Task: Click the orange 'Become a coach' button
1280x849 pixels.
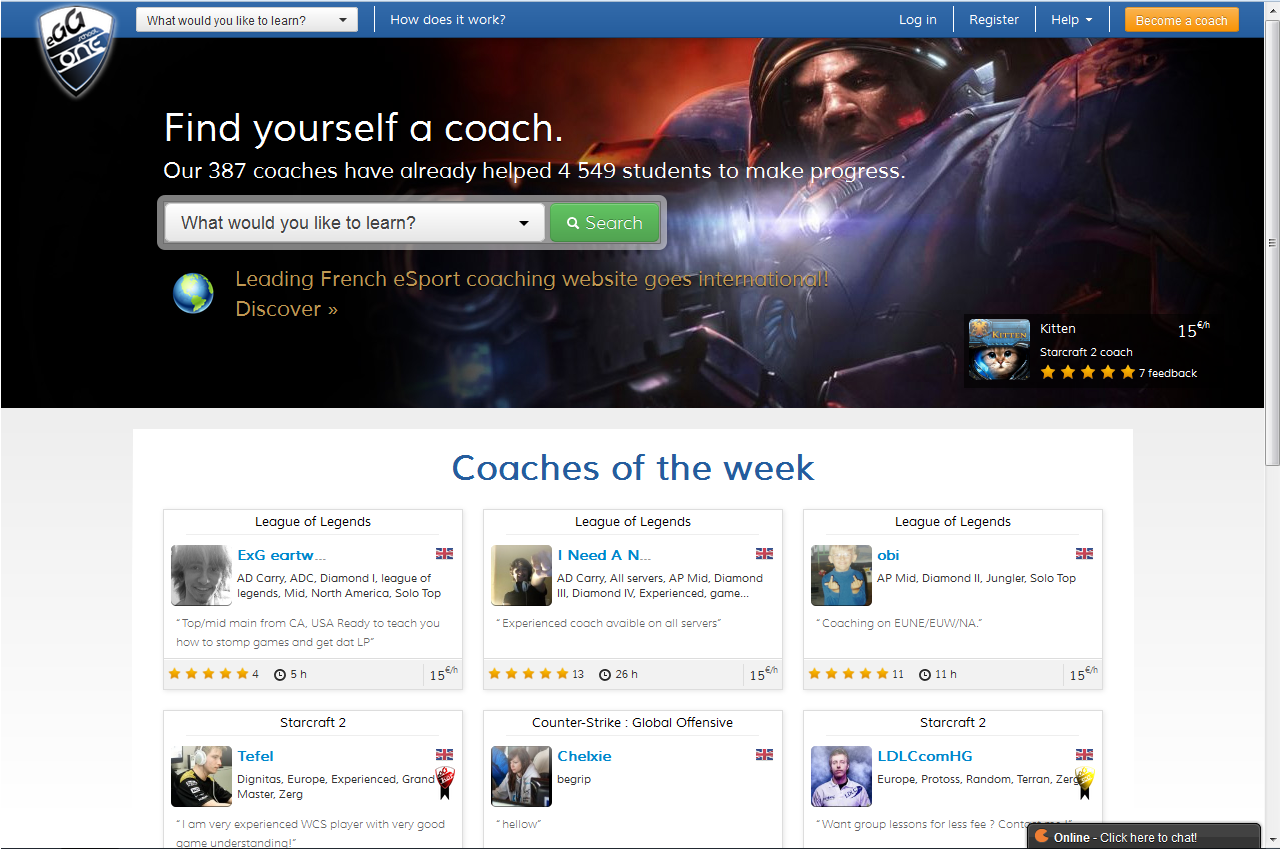Action: (1181, 20)
